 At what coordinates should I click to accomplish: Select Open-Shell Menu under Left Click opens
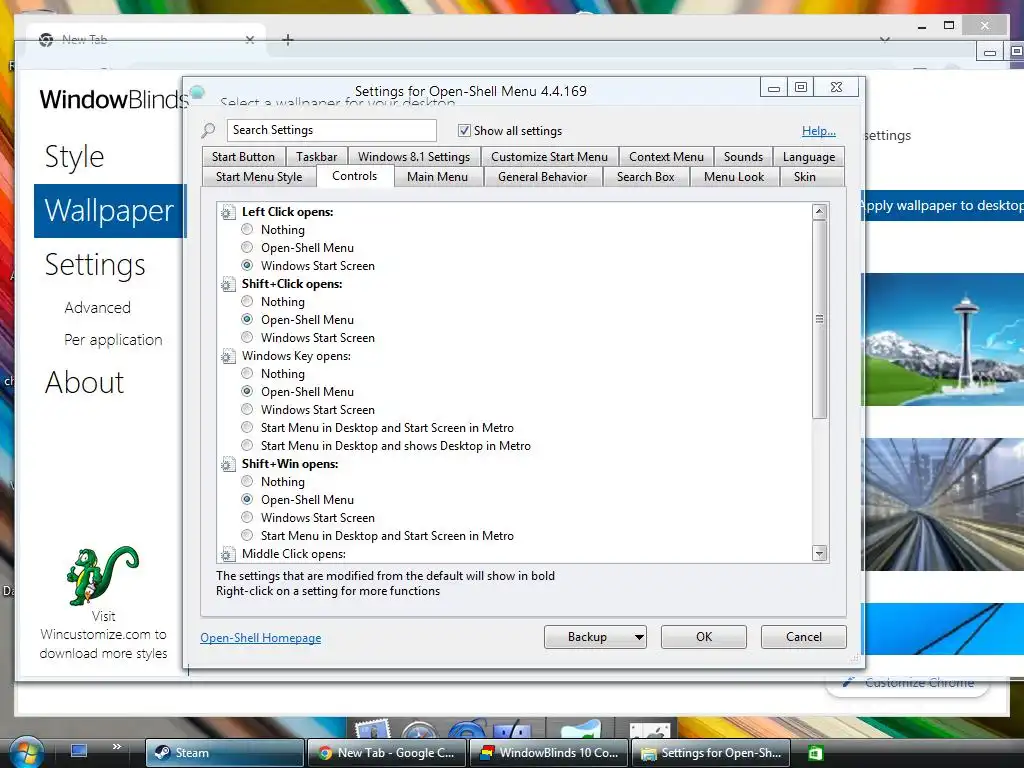click(x=247, y=248)
